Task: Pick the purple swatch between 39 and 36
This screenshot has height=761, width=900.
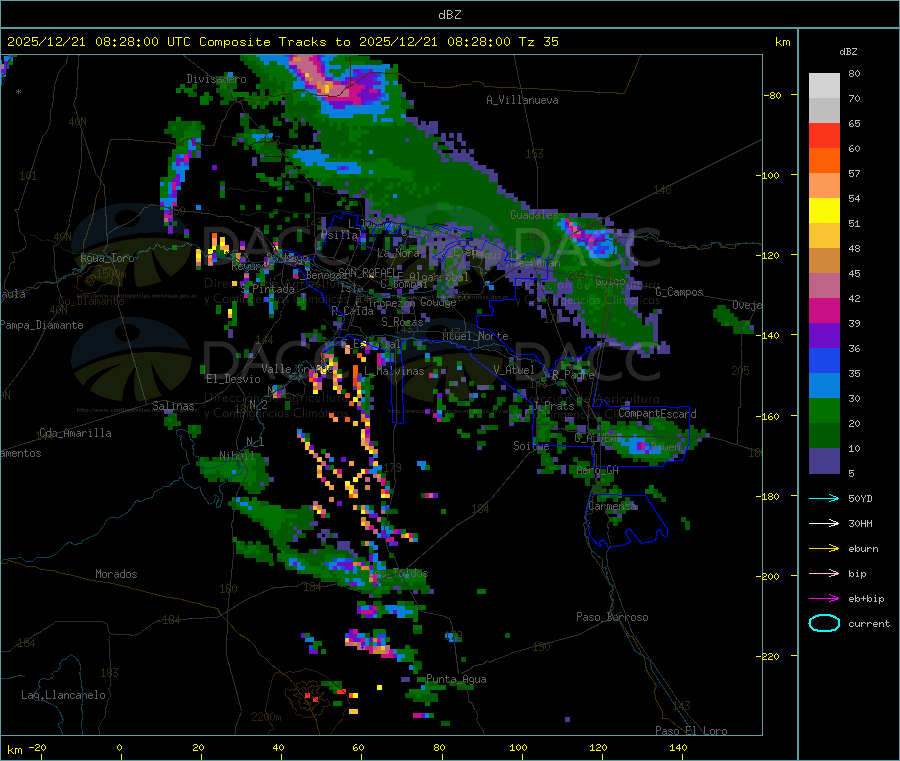Action: tap(824, 336)
